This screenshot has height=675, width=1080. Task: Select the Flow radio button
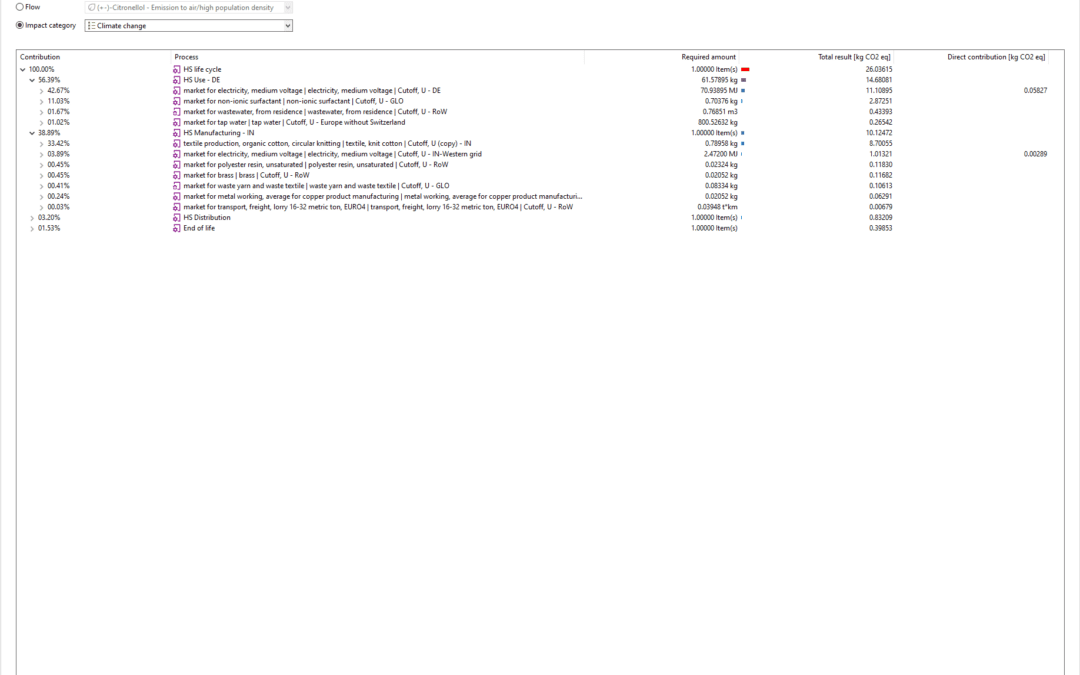(20, 7)
